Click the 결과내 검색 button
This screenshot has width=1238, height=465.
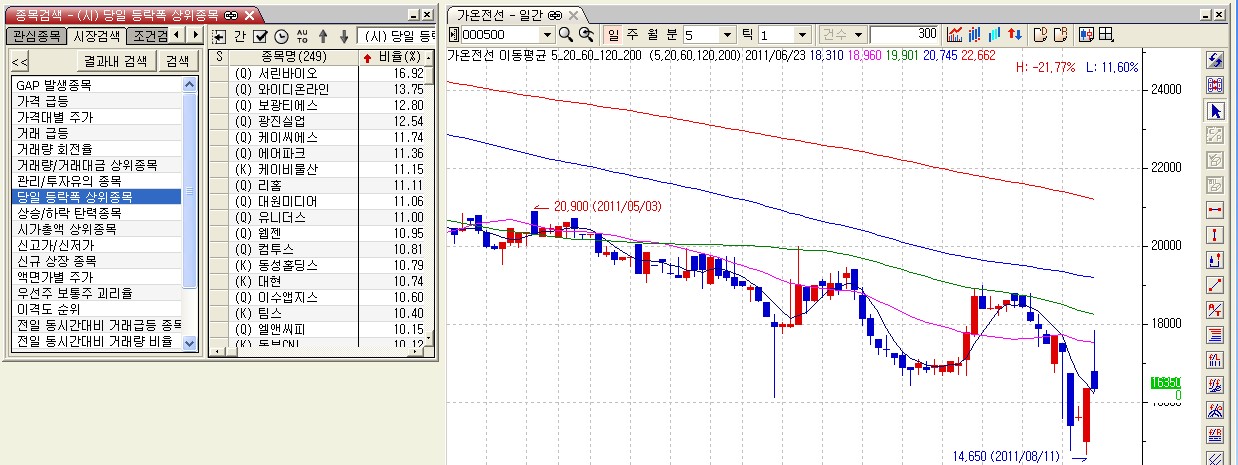pos(115,60)
